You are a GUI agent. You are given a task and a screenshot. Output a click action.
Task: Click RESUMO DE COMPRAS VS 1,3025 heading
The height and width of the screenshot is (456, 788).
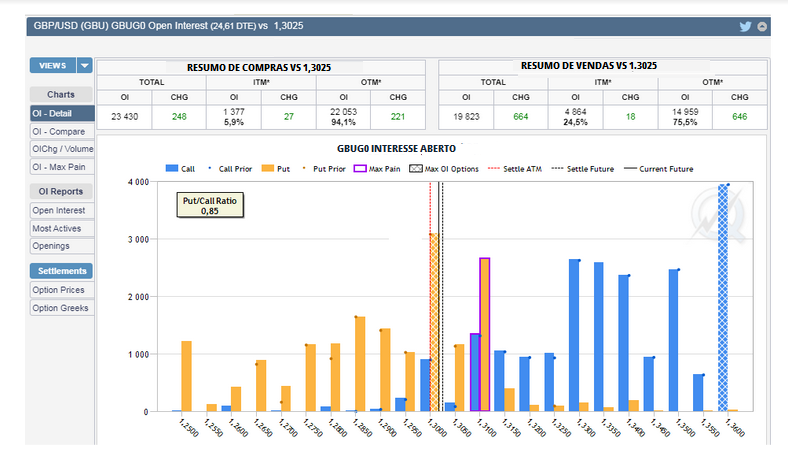tap(259, 67)
